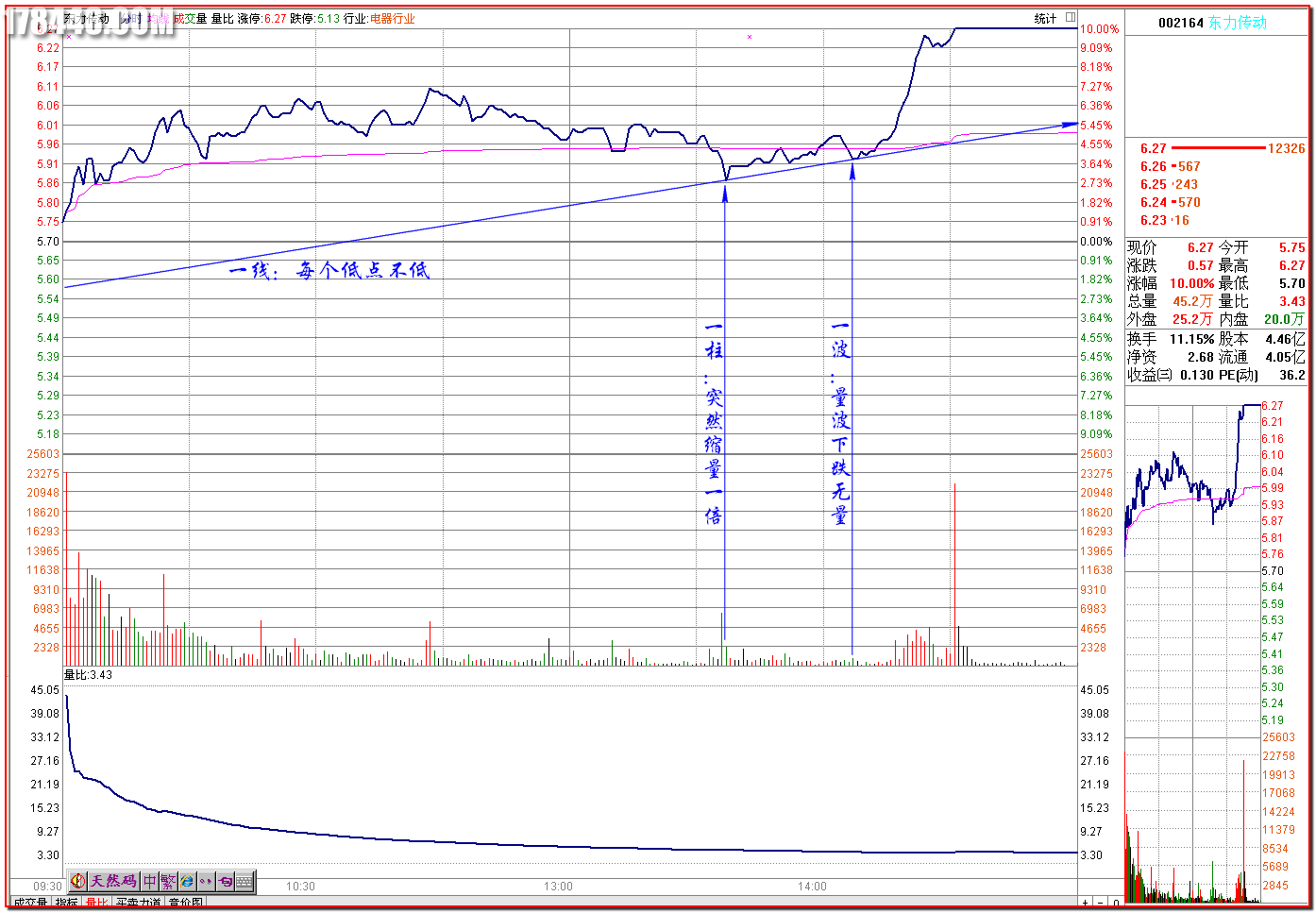Click the 分时 label in chart header
The width and height of the screenshot is (1316, 913).
click(x=130, y=18)
